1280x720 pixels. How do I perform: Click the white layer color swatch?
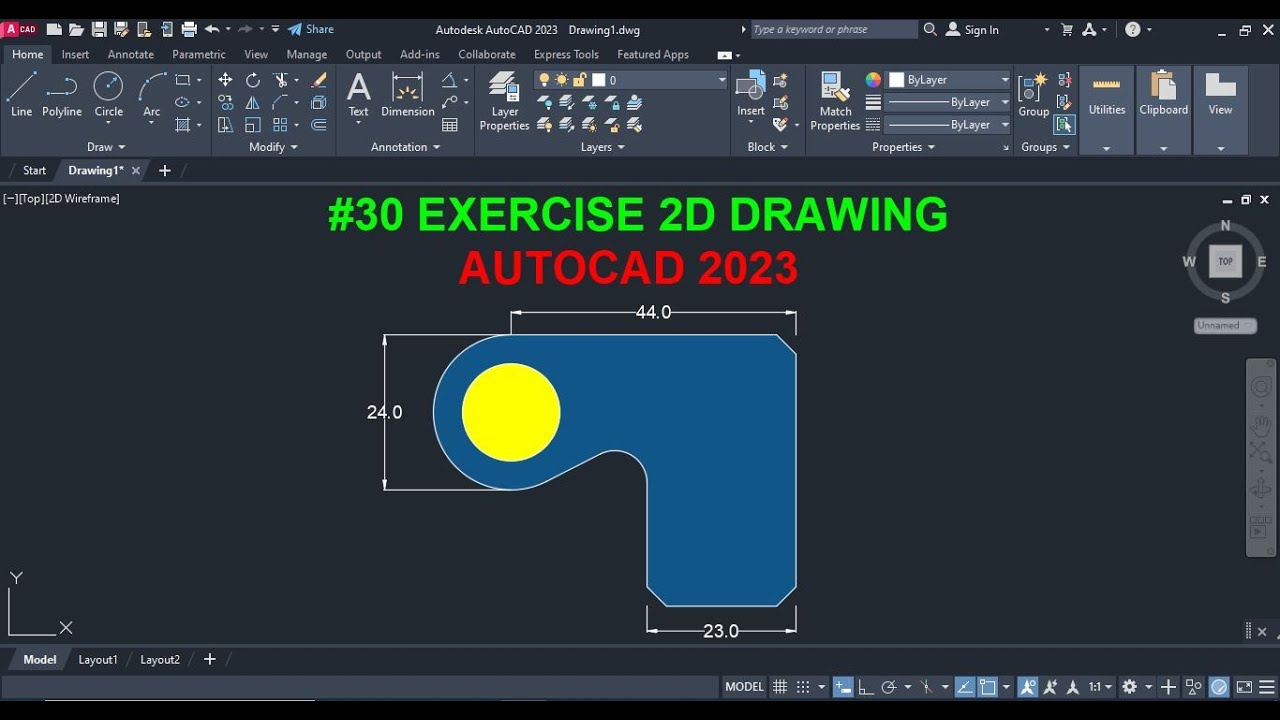point(598,80)
